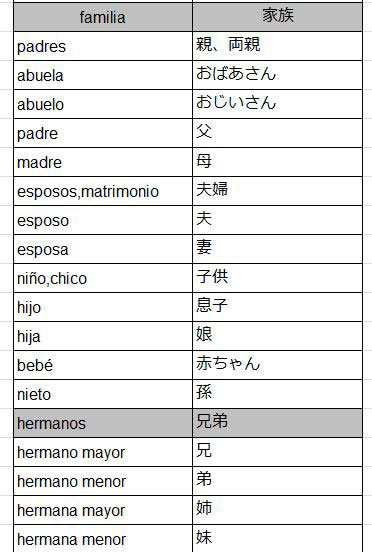The width and height of the screenshot is (372, 552).
Task: Select the 'おじいさん' cell
Action: tap(277, 104)
